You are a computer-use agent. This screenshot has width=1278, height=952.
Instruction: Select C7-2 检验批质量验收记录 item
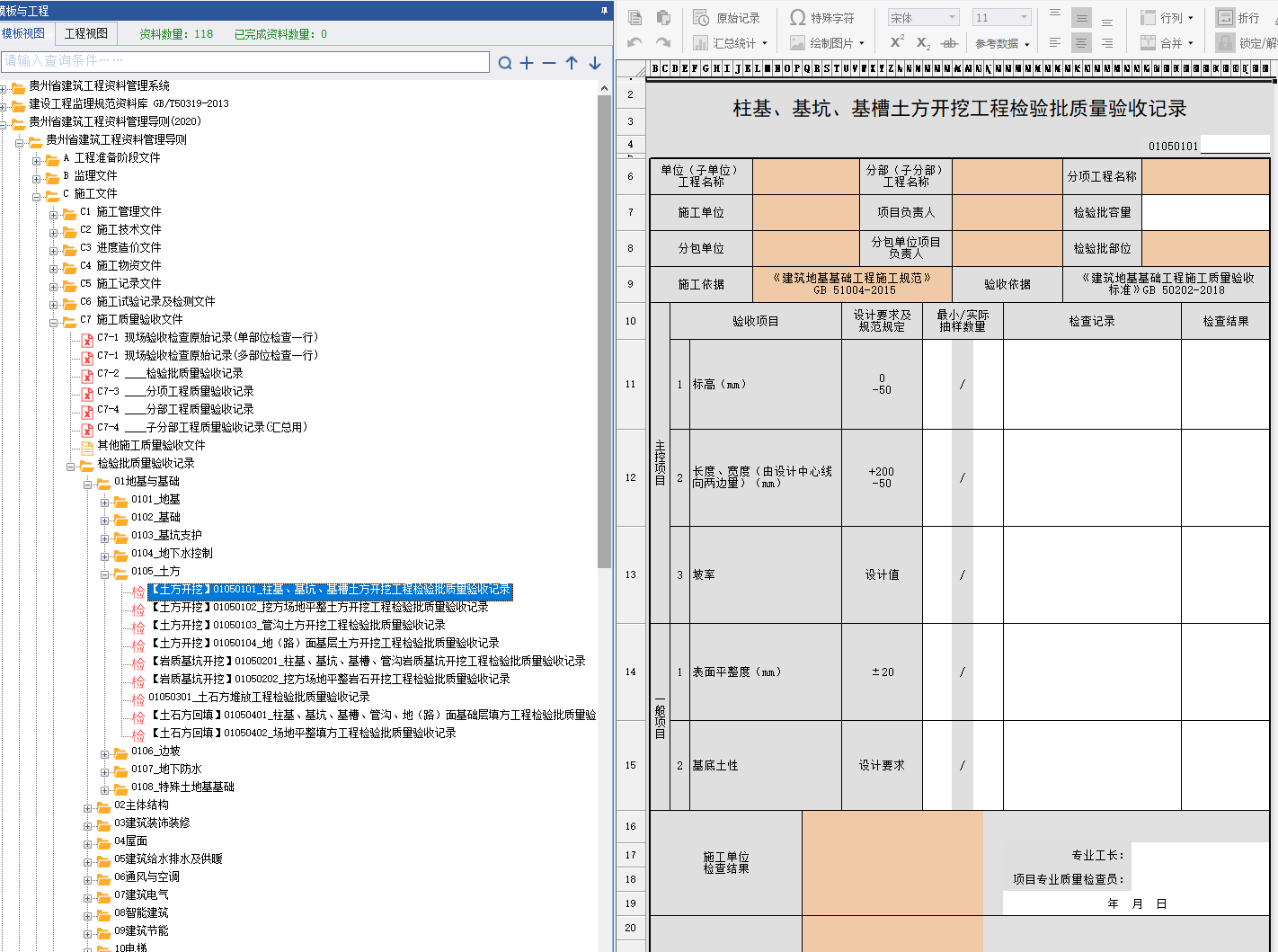(170, 373)
